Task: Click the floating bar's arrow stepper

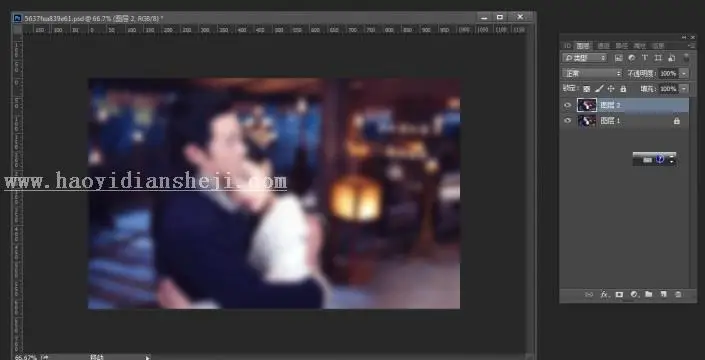Action: [672, 159]
